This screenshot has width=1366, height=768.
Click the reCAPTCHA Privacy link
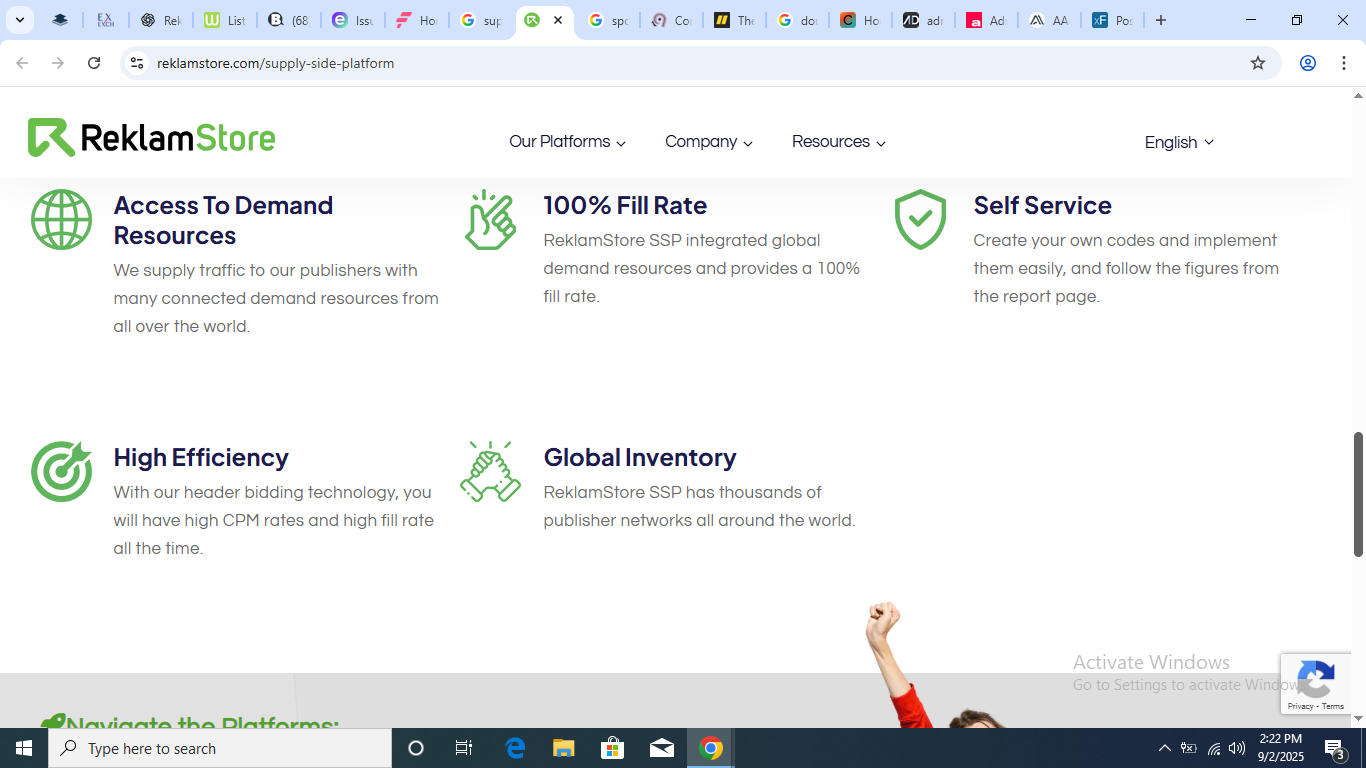tap(1300, 706)
